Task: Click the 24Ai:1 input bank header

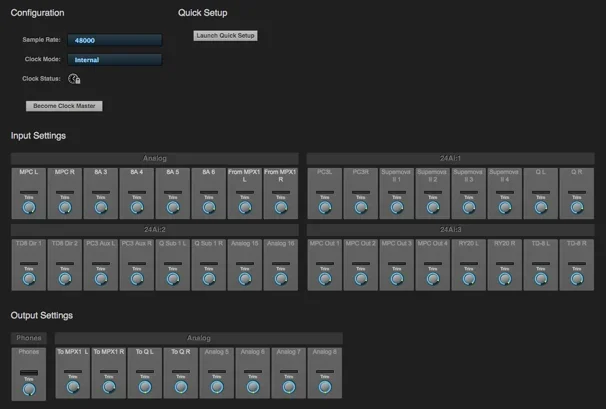Action: pyautogui.click(x=450, y=158)
